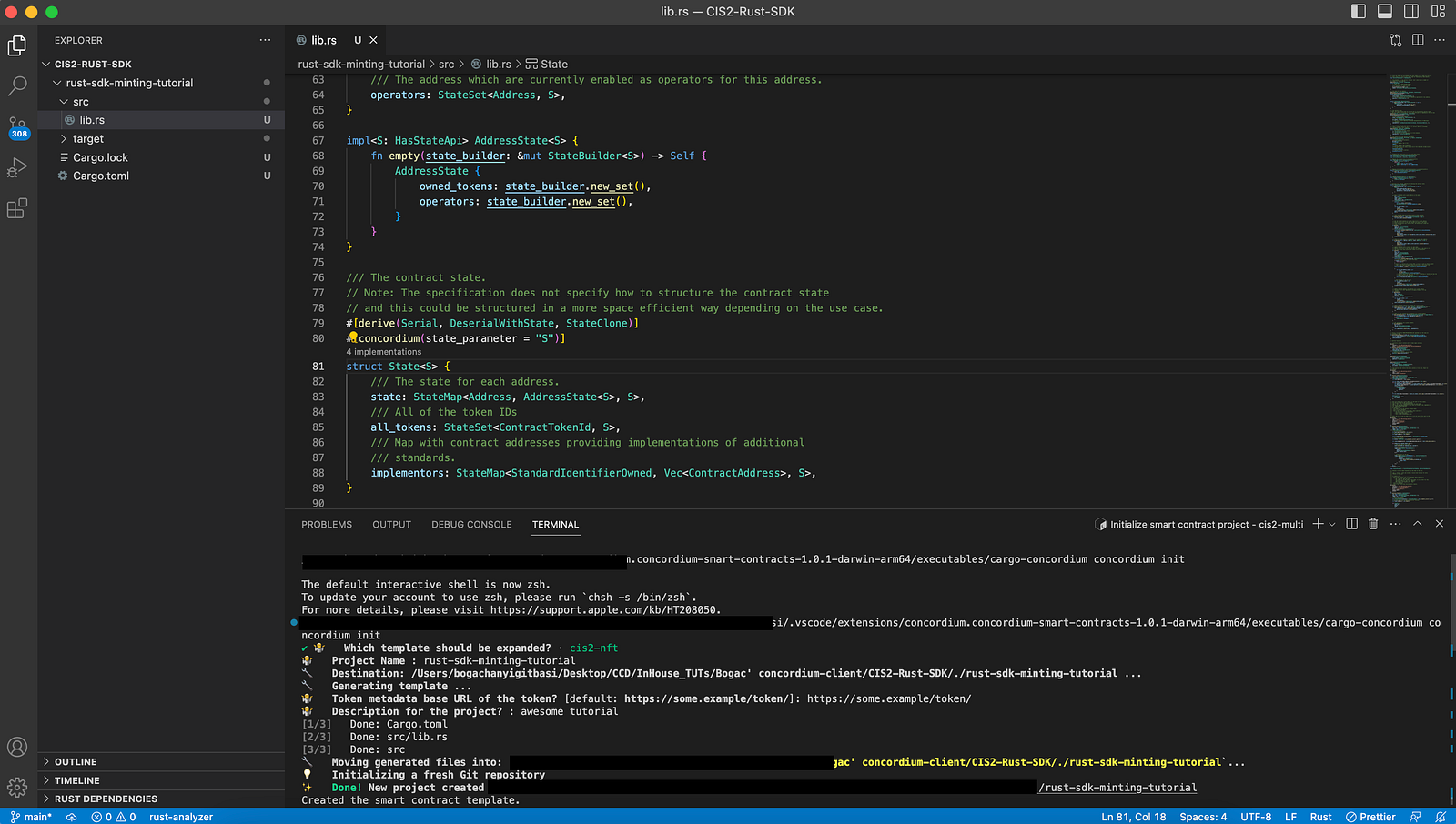
Task: Click the editor minimap
Action: [1417, 289]
